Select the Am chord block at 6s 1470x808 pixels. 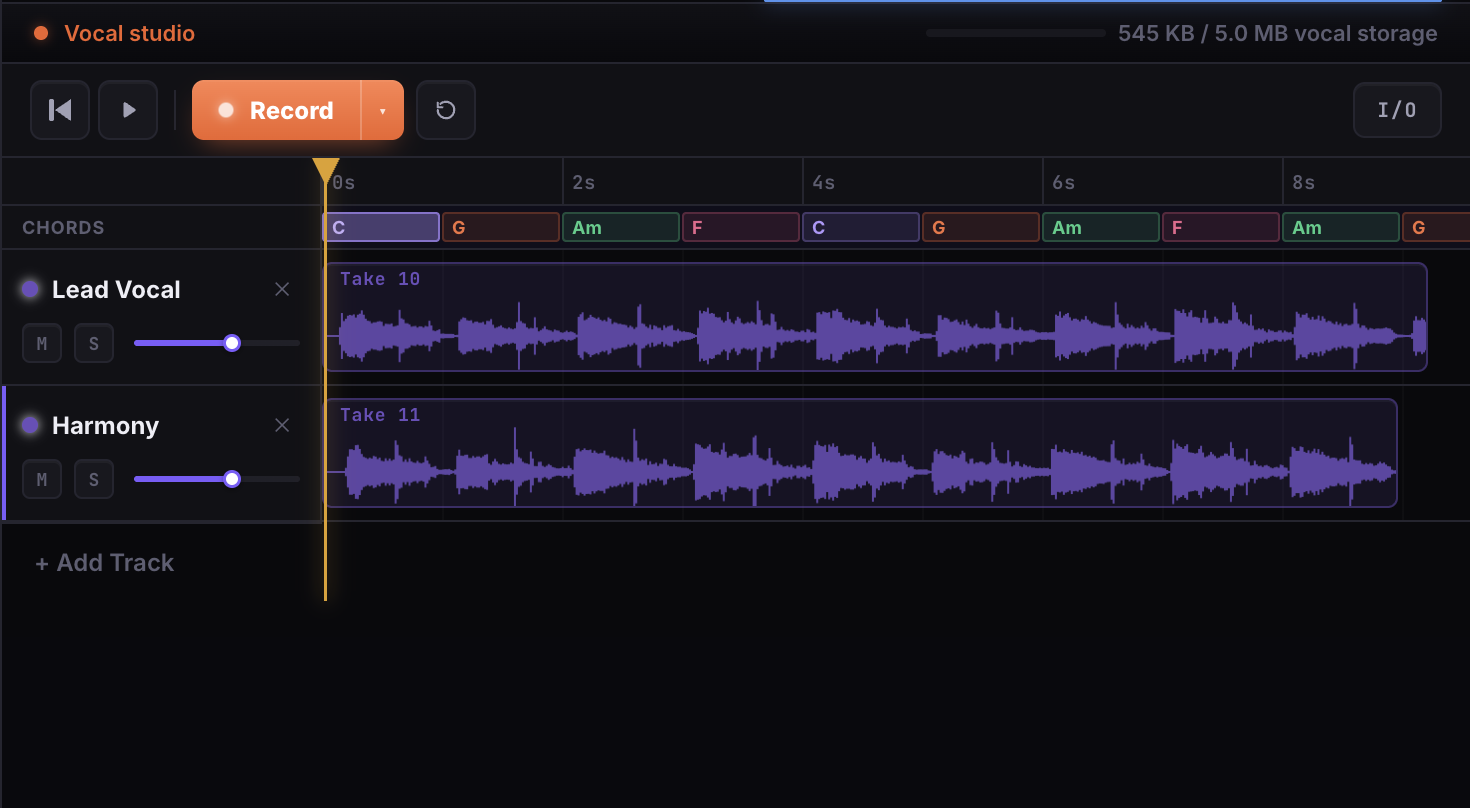point(1101,227)
